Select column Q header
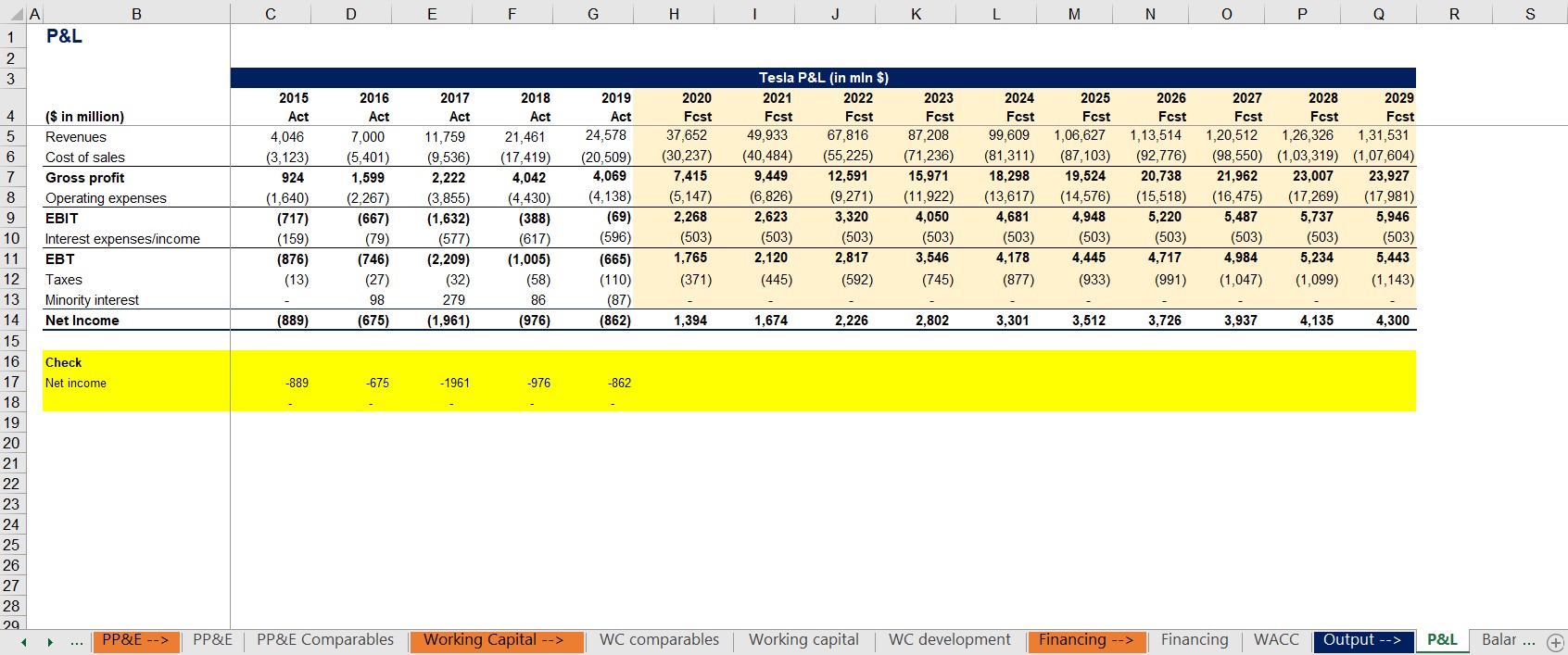The image size is (1568, 655). (x=1378, y=13)
